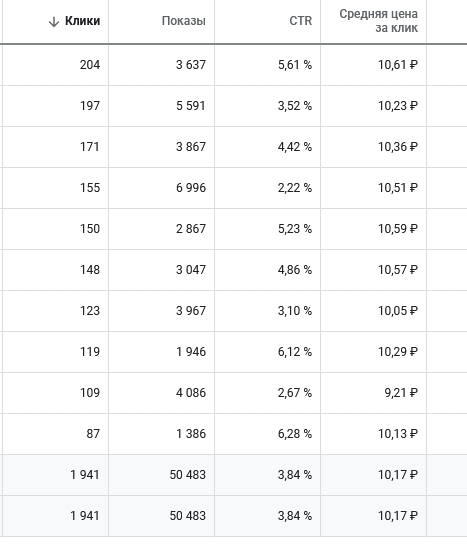This screenshot has height=548, width=467.
Task: Select the 150 clicks cell
Action: [90, 229]
